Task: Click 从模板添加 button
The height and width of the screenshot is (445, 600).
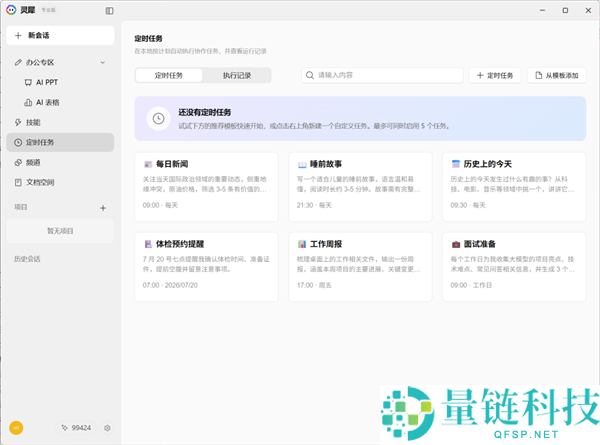Action: click(x=557, y=75)
